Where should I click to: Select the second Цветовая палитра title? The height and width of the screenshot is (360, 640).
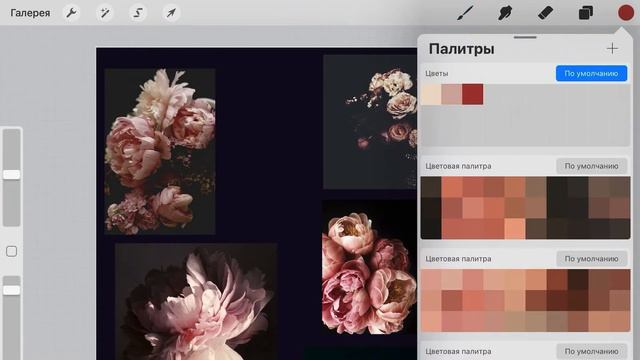point(458,259)
